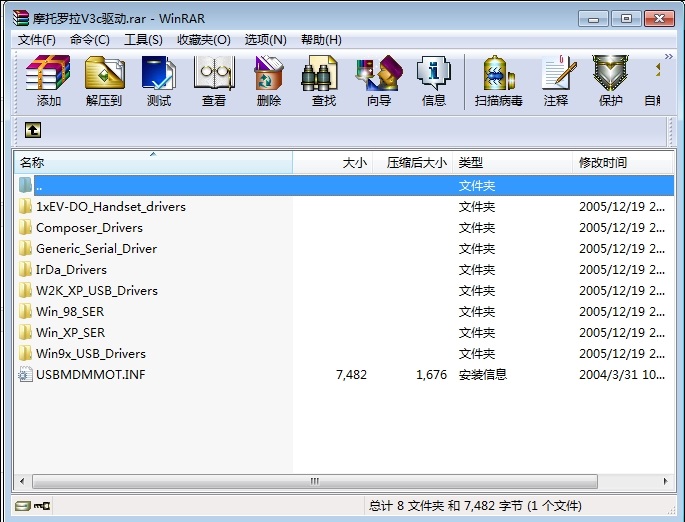This screenshot has width=685, height=522.
Task: Sort by Modified (修改时间) column header
Action: (623, 162)
